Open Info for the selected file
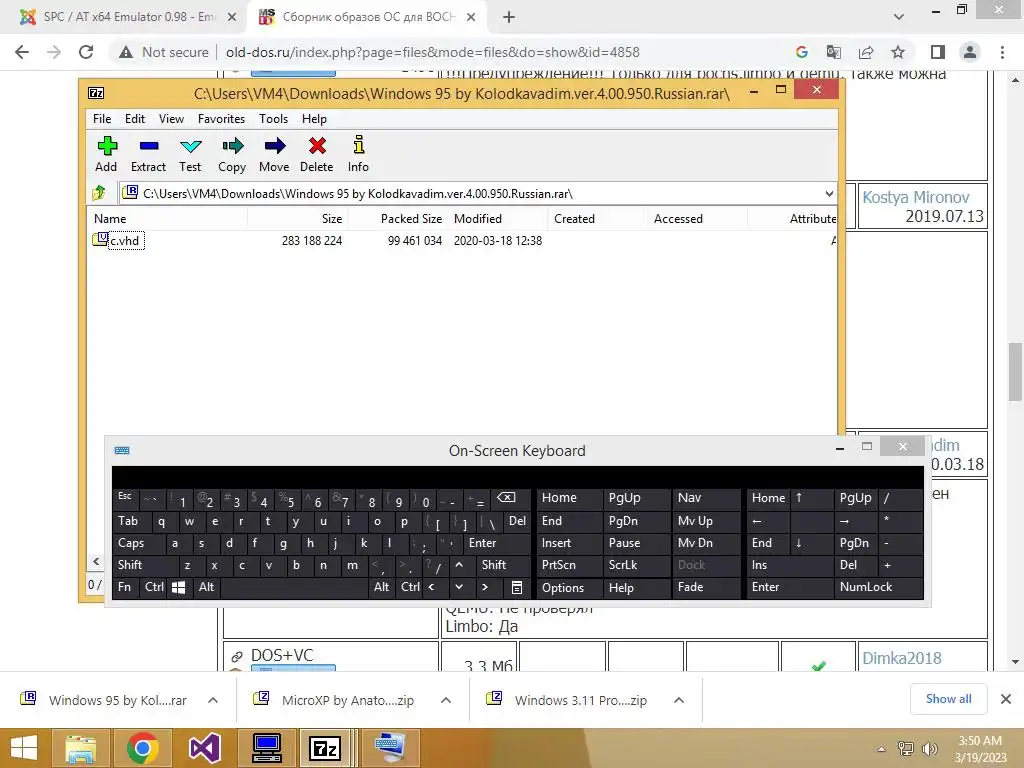 pyautogui.click(x=358, y=154)
